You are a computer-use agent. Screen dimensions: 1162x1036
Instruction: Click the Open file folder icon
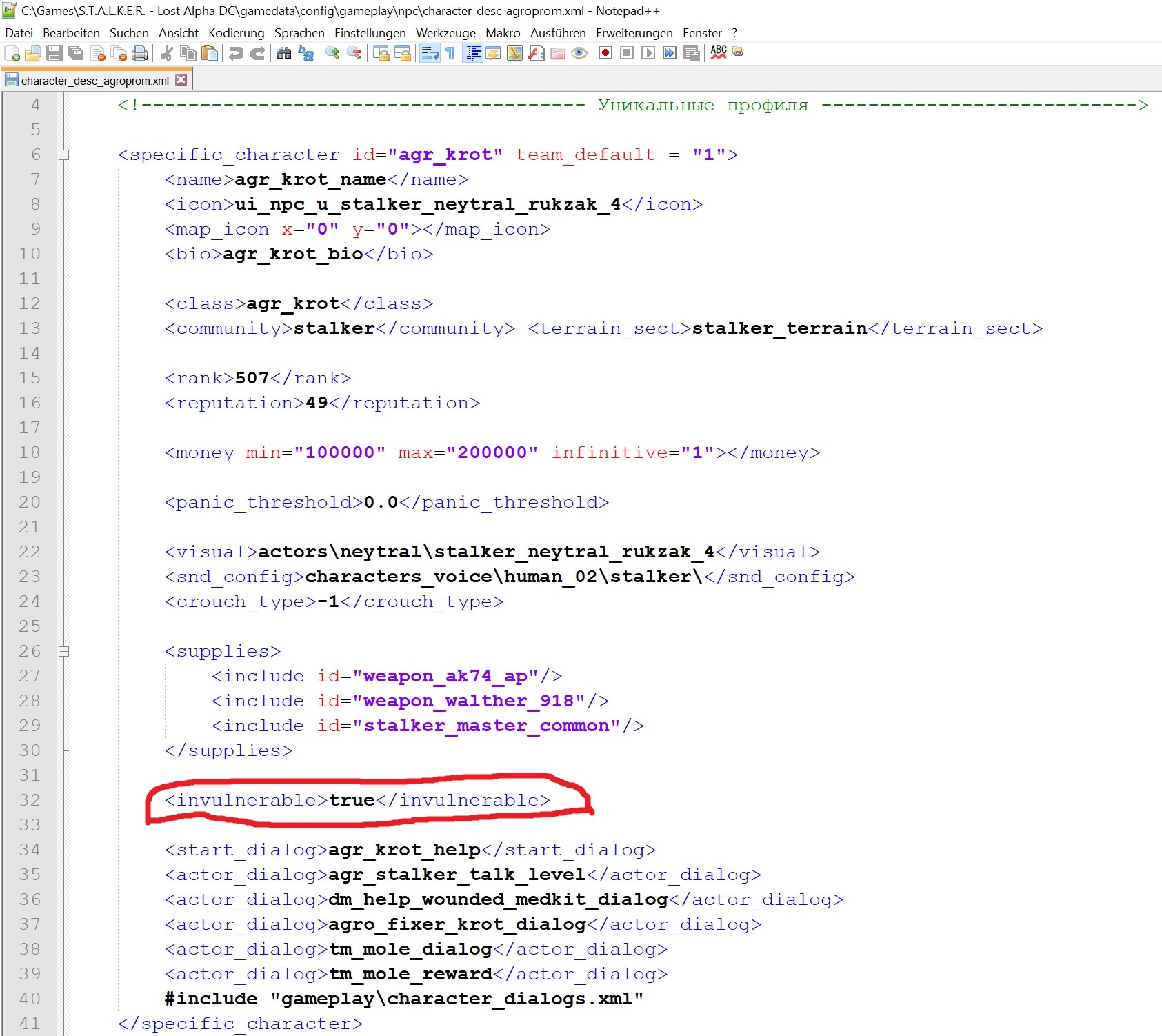tap(32, 53)
